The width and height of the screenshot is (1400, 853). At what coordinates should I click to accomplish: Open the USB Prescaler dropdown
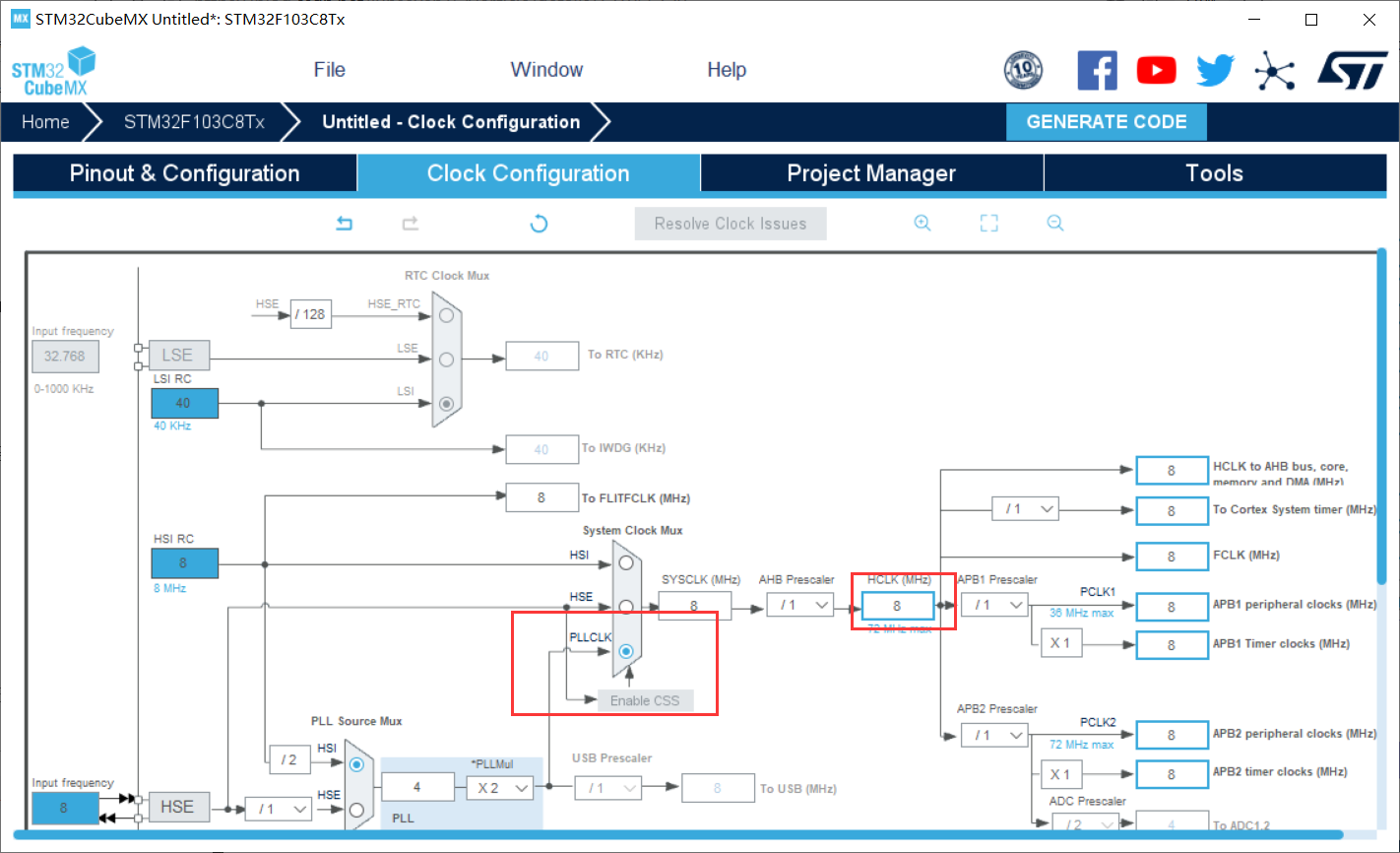[x=608, y=788]
